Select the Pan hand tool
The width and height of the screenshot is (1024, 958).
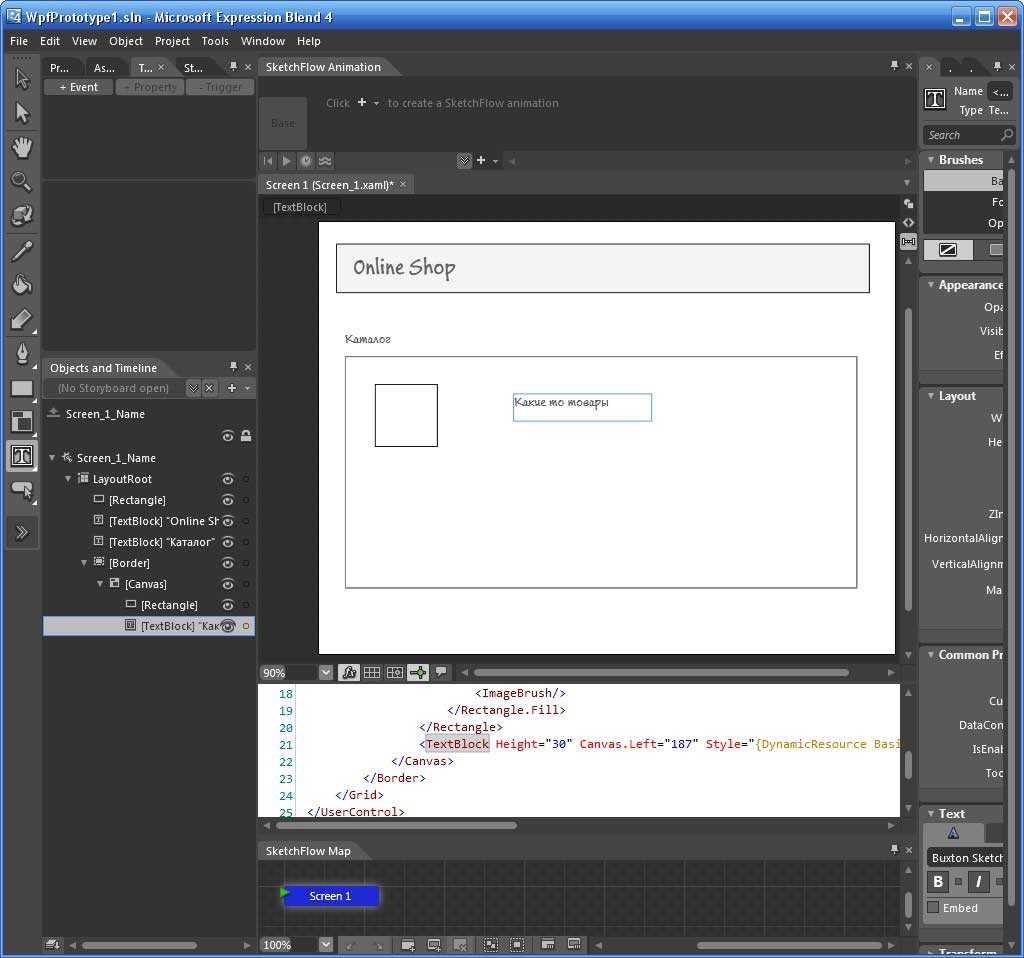click(x=21, y=147)
